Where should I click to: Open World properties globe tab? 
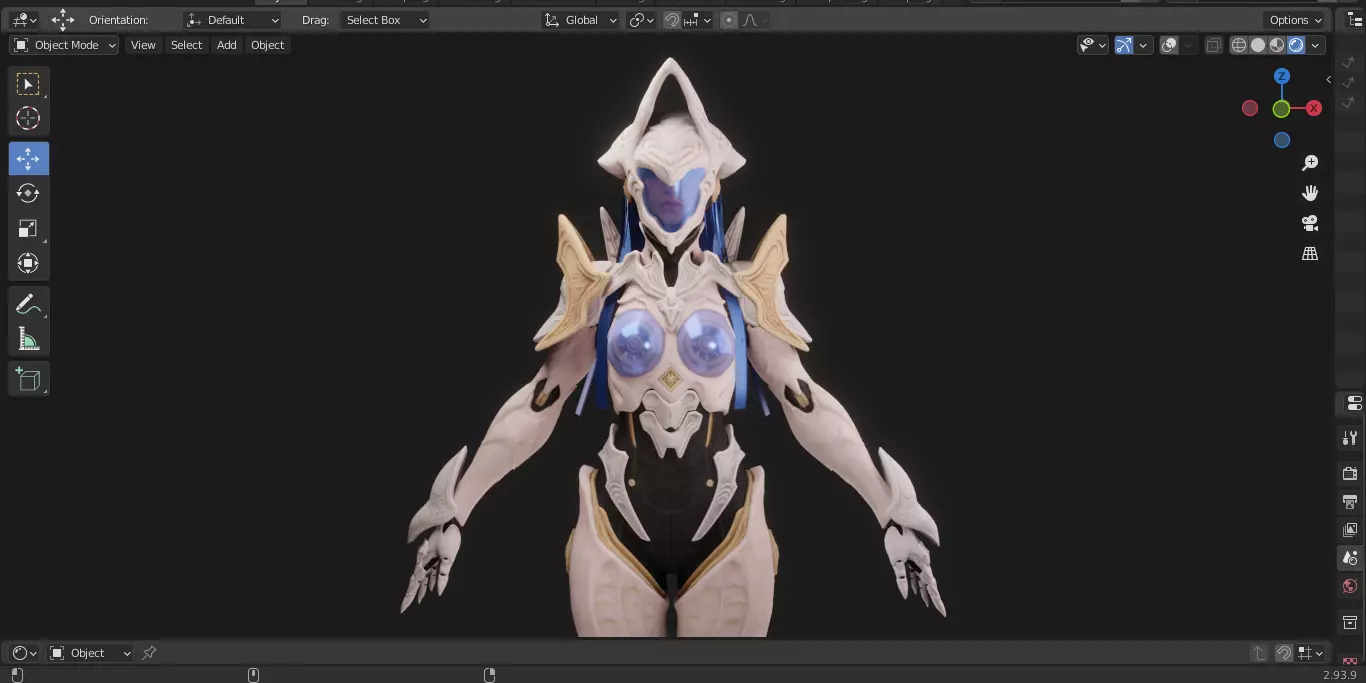pyautogui.click(x=1350, y=586)
